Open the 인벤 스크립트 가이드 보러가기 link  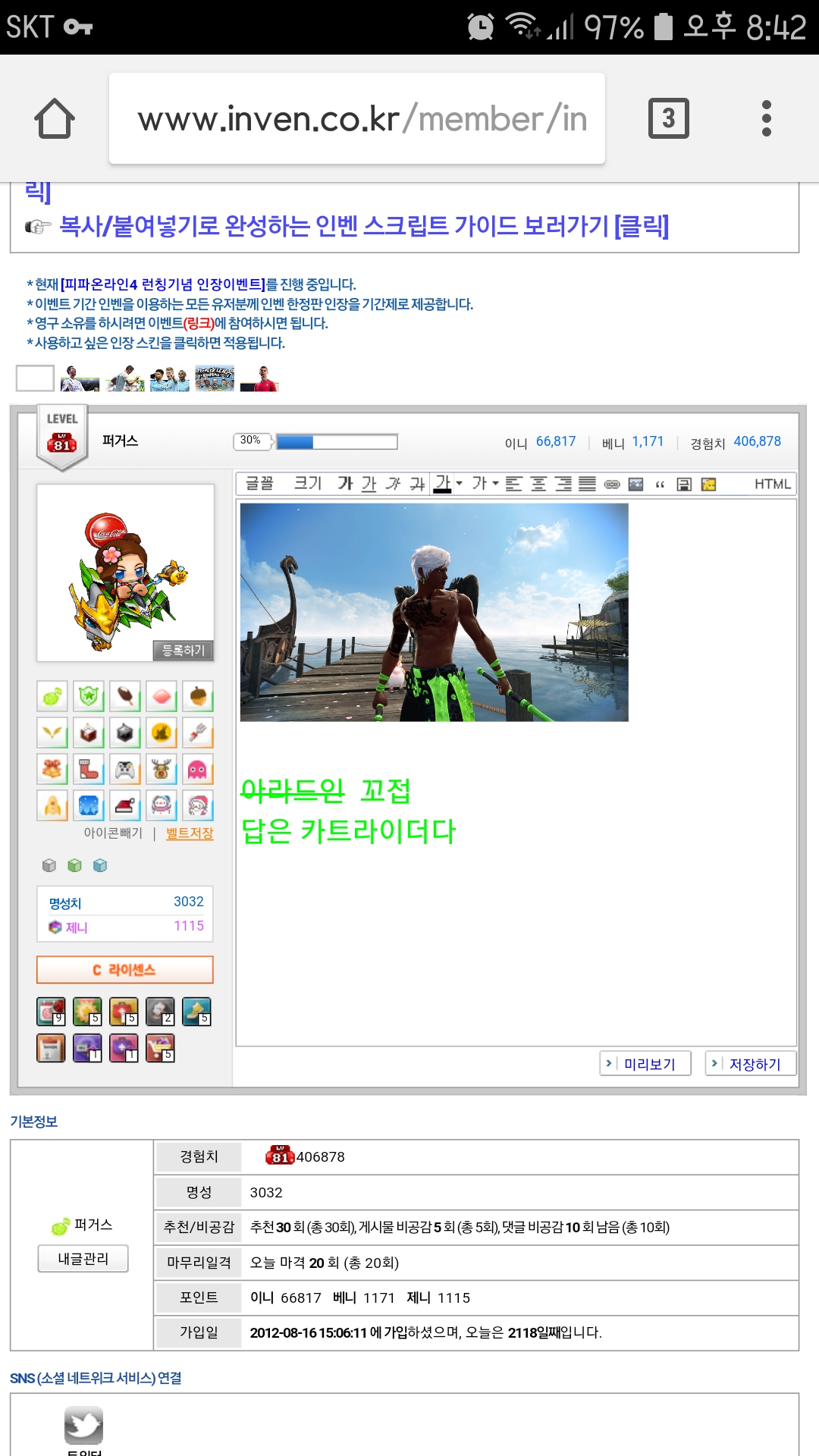coord(364,226)
